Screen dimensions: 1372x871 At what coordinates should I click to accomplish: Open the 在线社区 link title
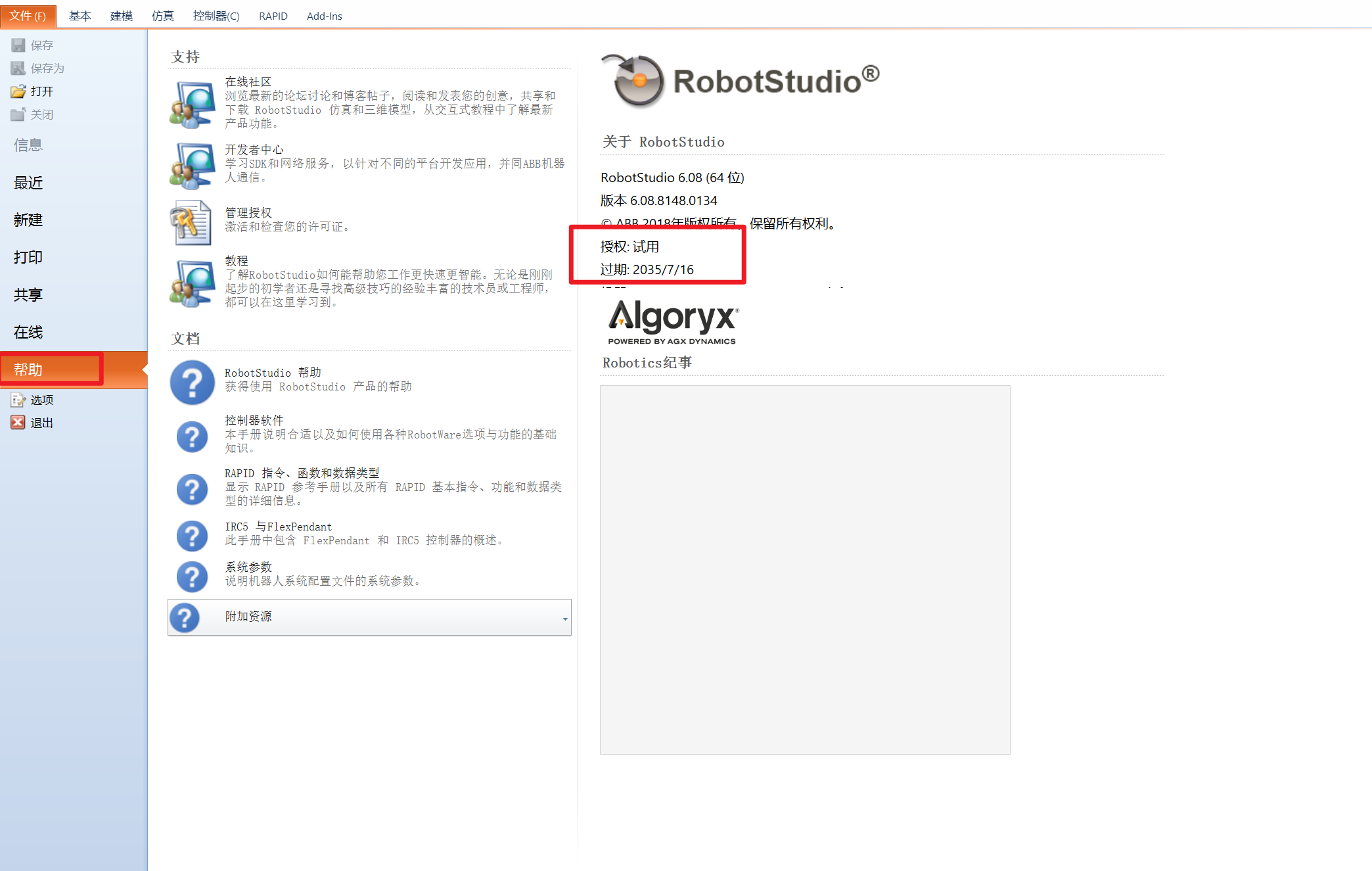(248, 82)
